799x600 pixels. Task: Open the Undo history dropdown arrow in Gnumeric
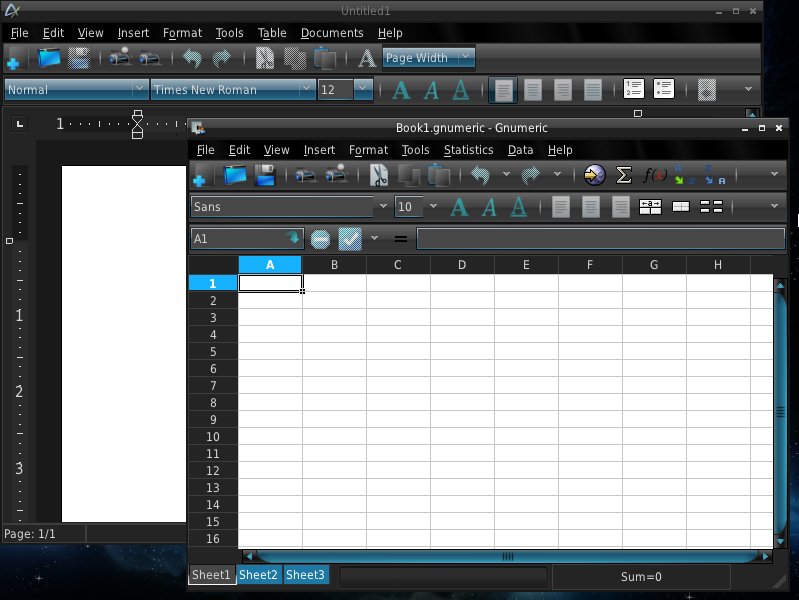[x=506, y=174]
